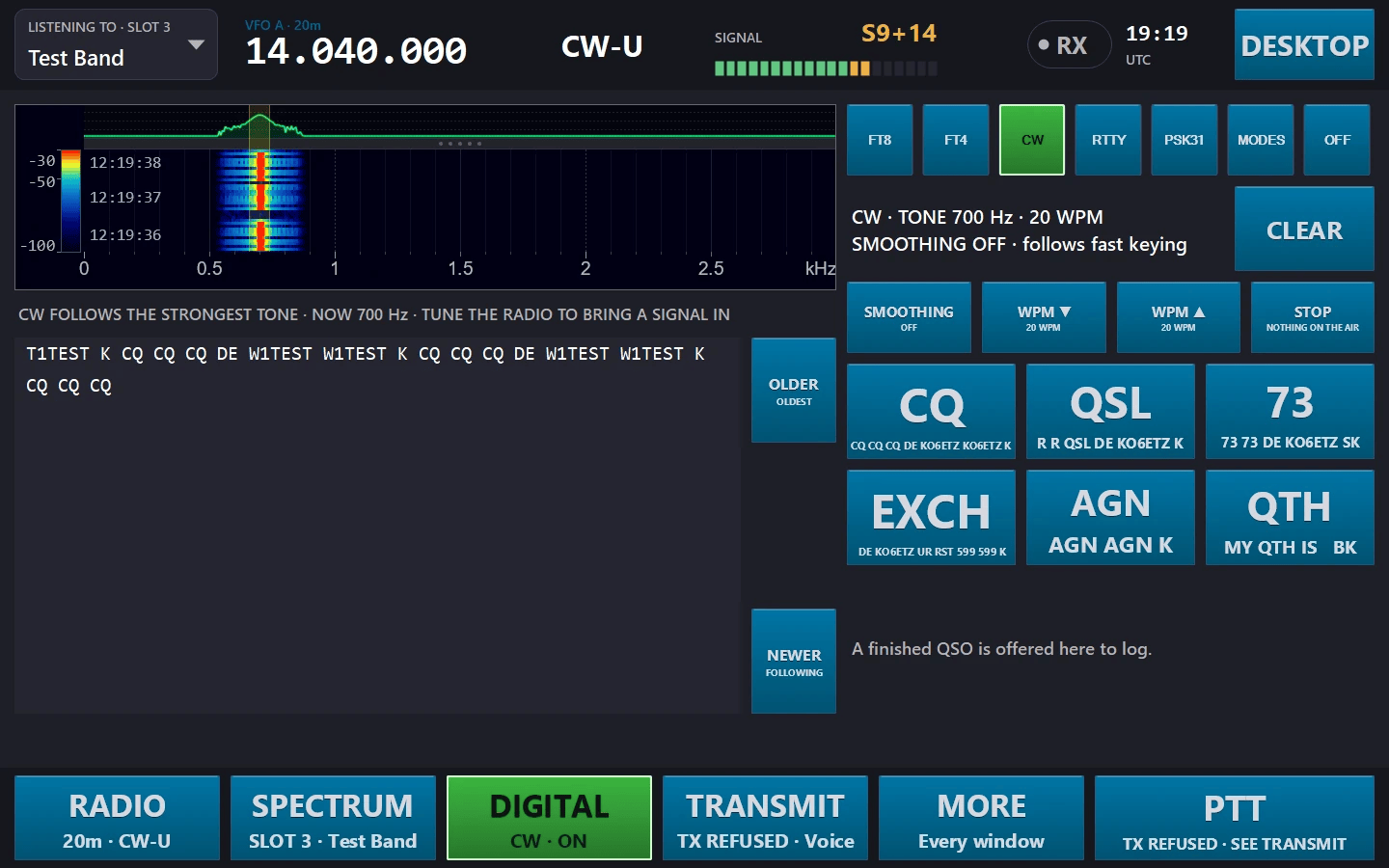
Task: Send the AGN AGN K macro
Action: pyautogui.click(x=1110, y=518)
